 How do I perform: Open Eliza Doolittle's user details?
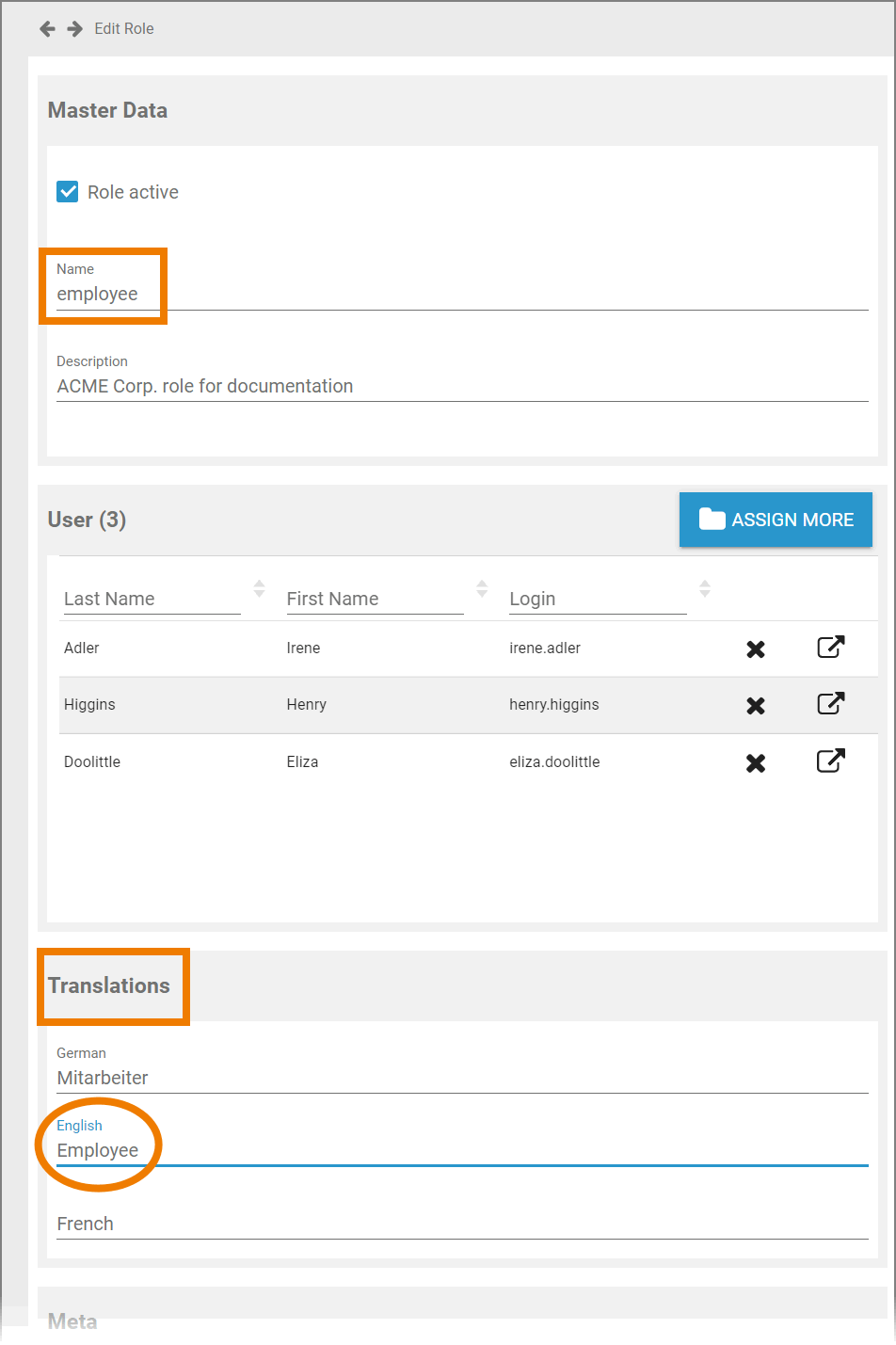[830, 761]
